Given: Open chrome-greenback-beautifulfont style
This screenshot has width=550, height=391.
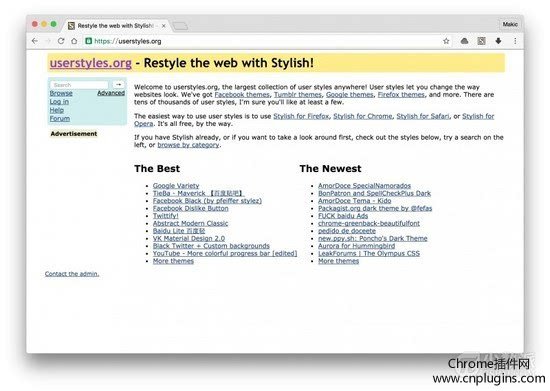Looking at the screenshot, I should (x=369, y=223).
